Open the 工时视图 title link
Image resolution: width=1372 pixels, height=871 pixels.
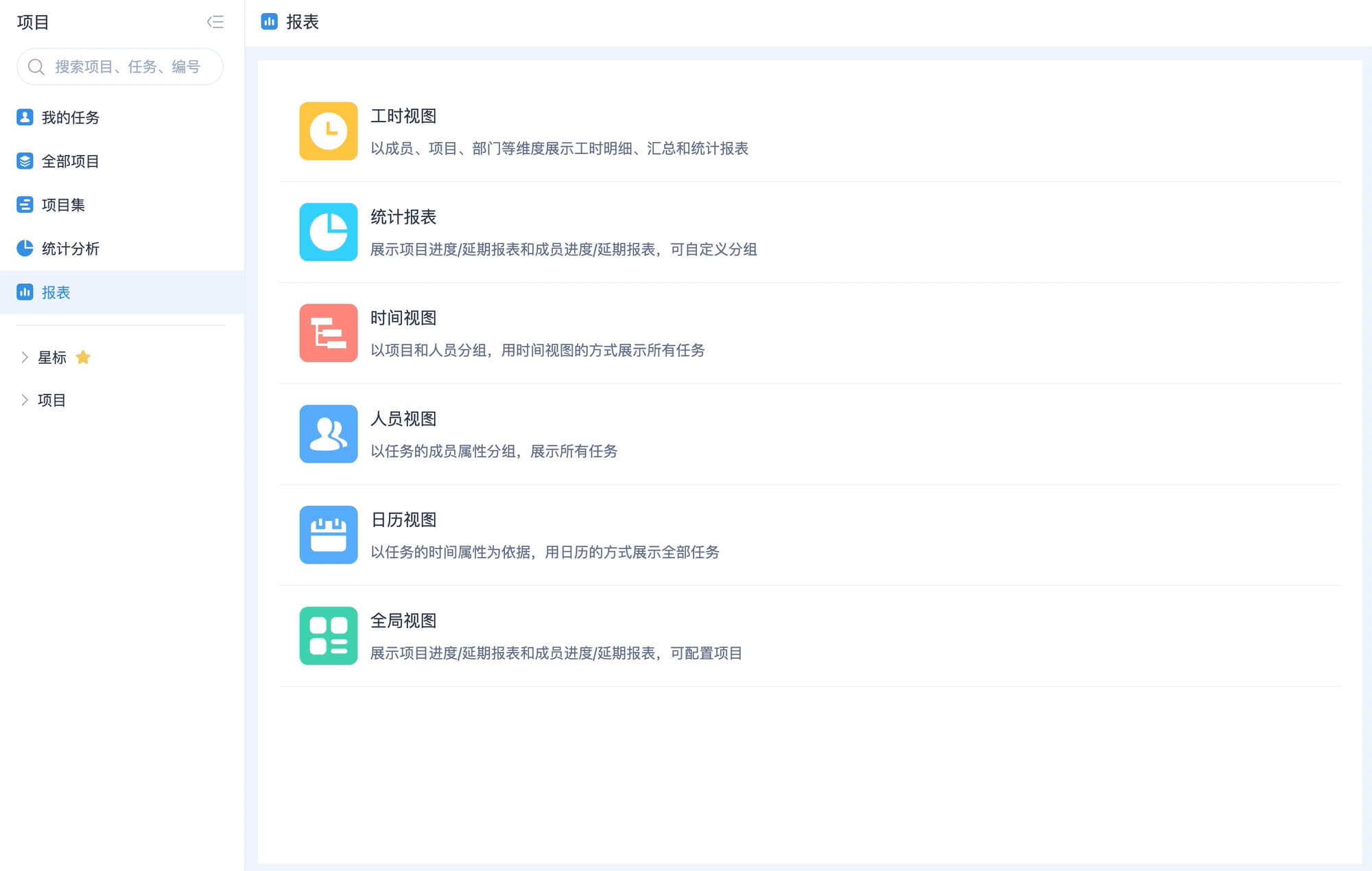pyautogui.click(x=403, y=116)
